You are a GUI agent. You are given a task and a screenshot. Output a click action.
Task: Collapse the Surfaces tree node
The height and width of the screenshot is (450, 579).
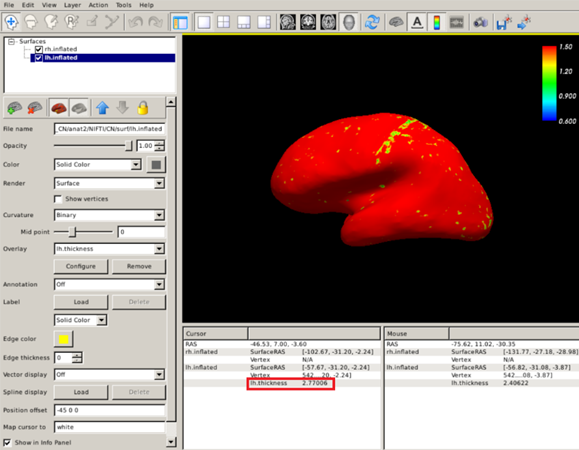[11, 41]
